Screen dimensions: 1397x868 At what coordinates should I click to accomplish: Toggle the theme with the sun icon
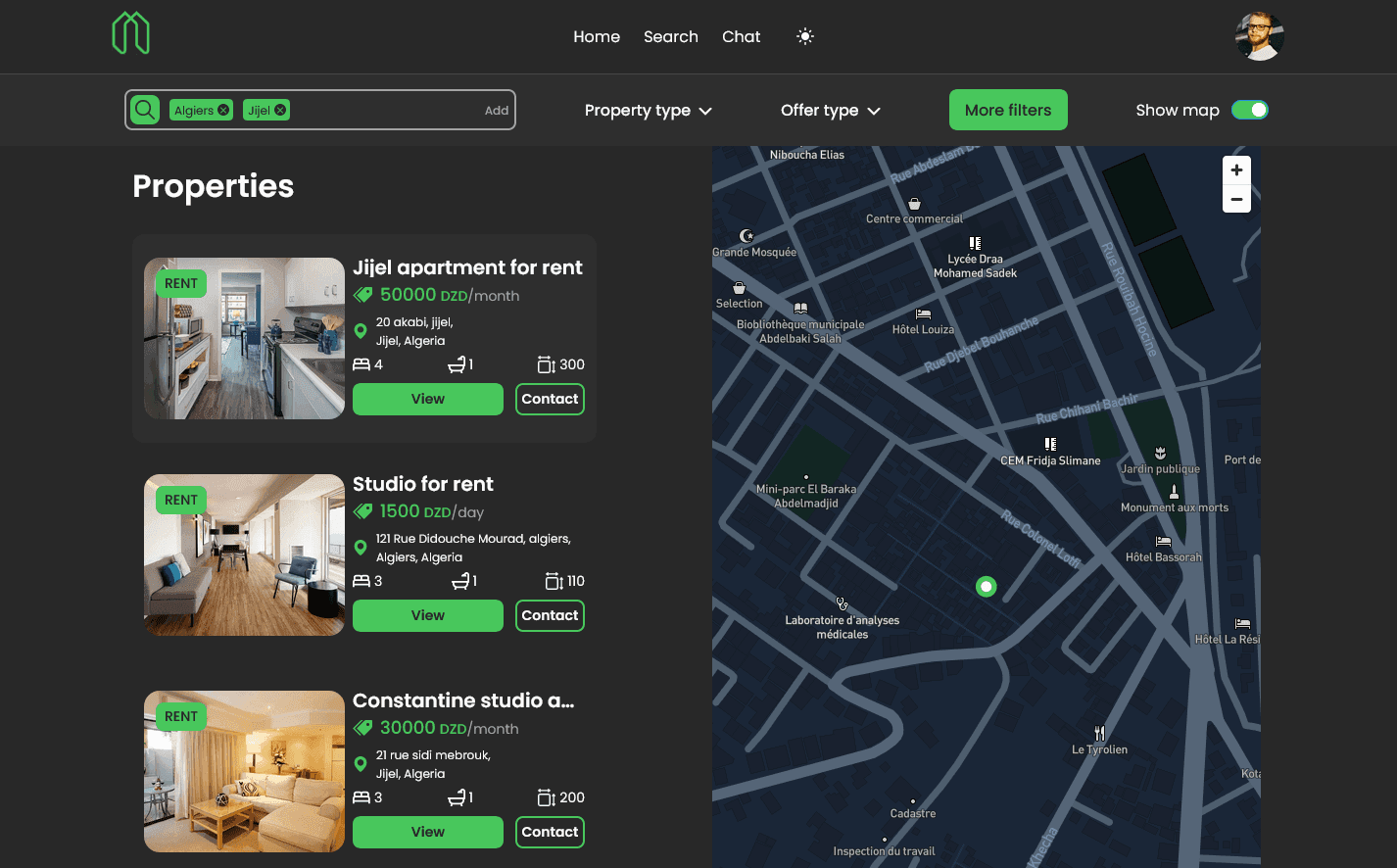click(804, 36)
